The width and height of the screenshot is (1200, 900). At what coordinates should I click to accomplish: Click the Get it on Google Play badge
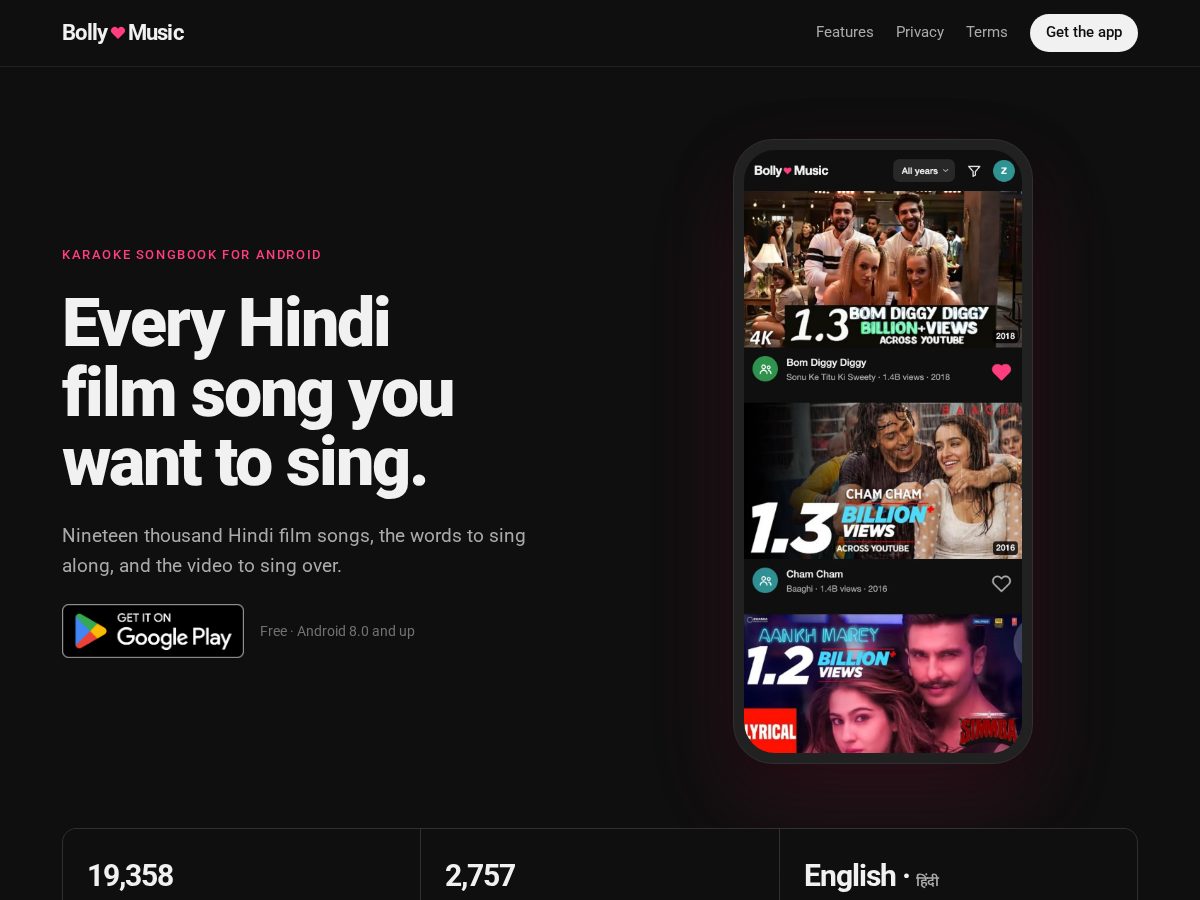click(153, 631)
